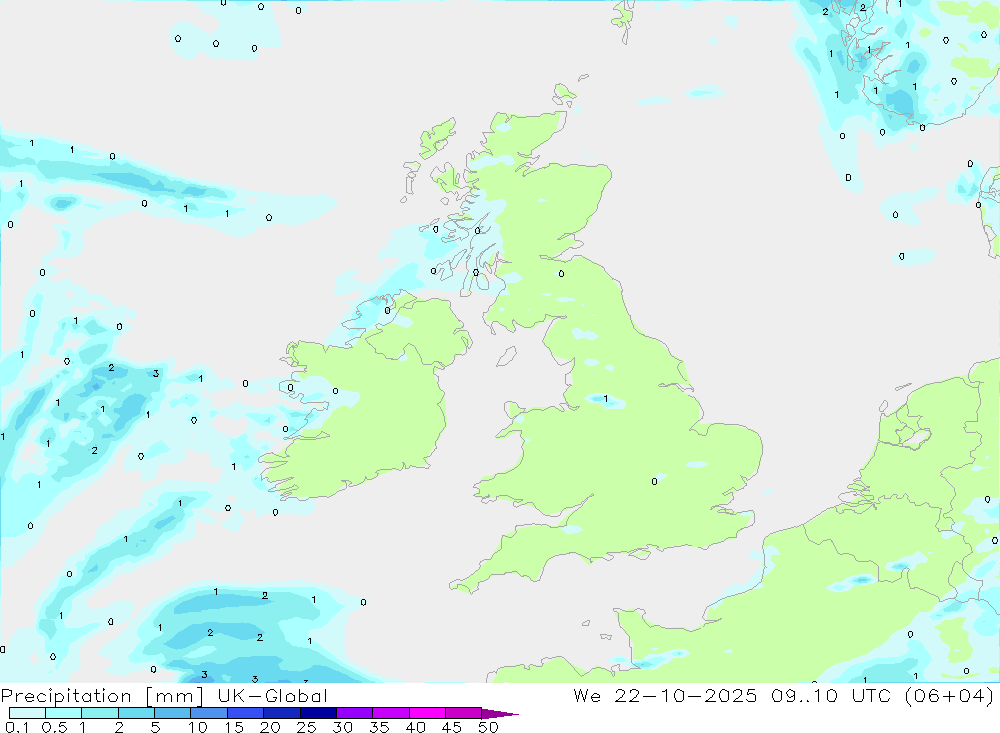Click the "30" legend tick label
Screen dimensions: 1000x733
click(x=342, y=727)
